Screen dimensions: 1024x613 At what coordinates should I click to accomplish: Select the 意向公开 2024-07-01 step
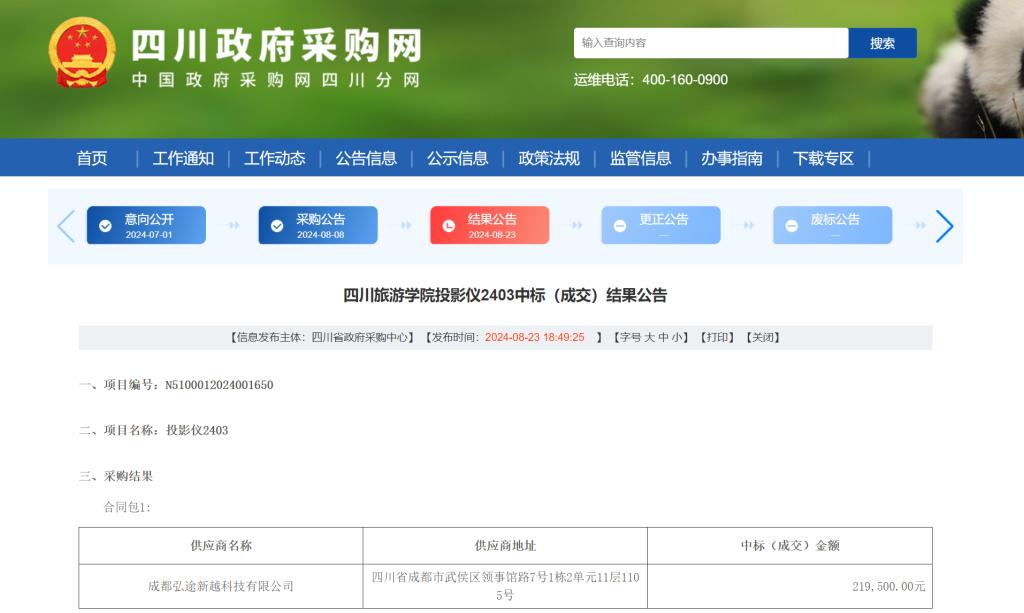(x=146, y=225)
